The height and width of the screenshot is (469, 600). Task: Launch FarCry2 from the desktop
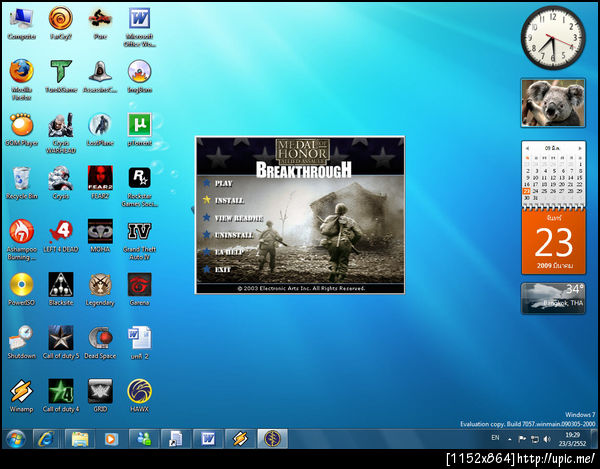60,24
